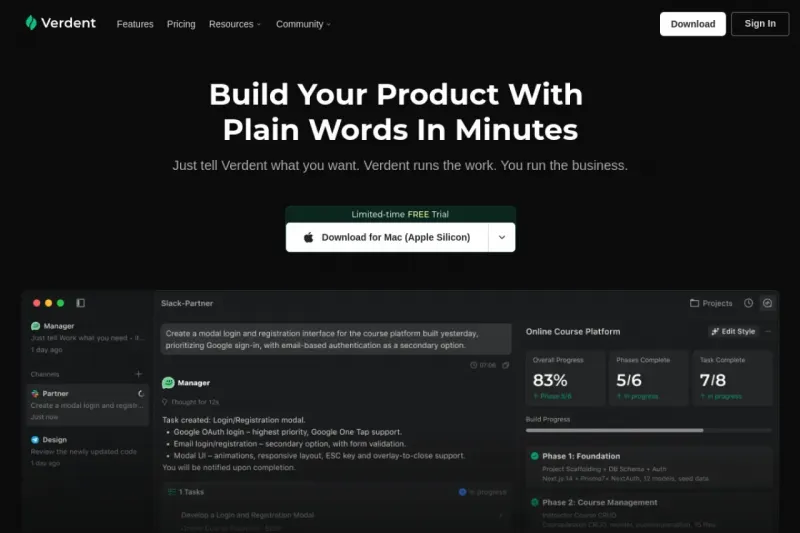The height and width of the screenshot is (533, 800).
Task: Toggle the sidebar panel icon
Action: pos(81,303)
